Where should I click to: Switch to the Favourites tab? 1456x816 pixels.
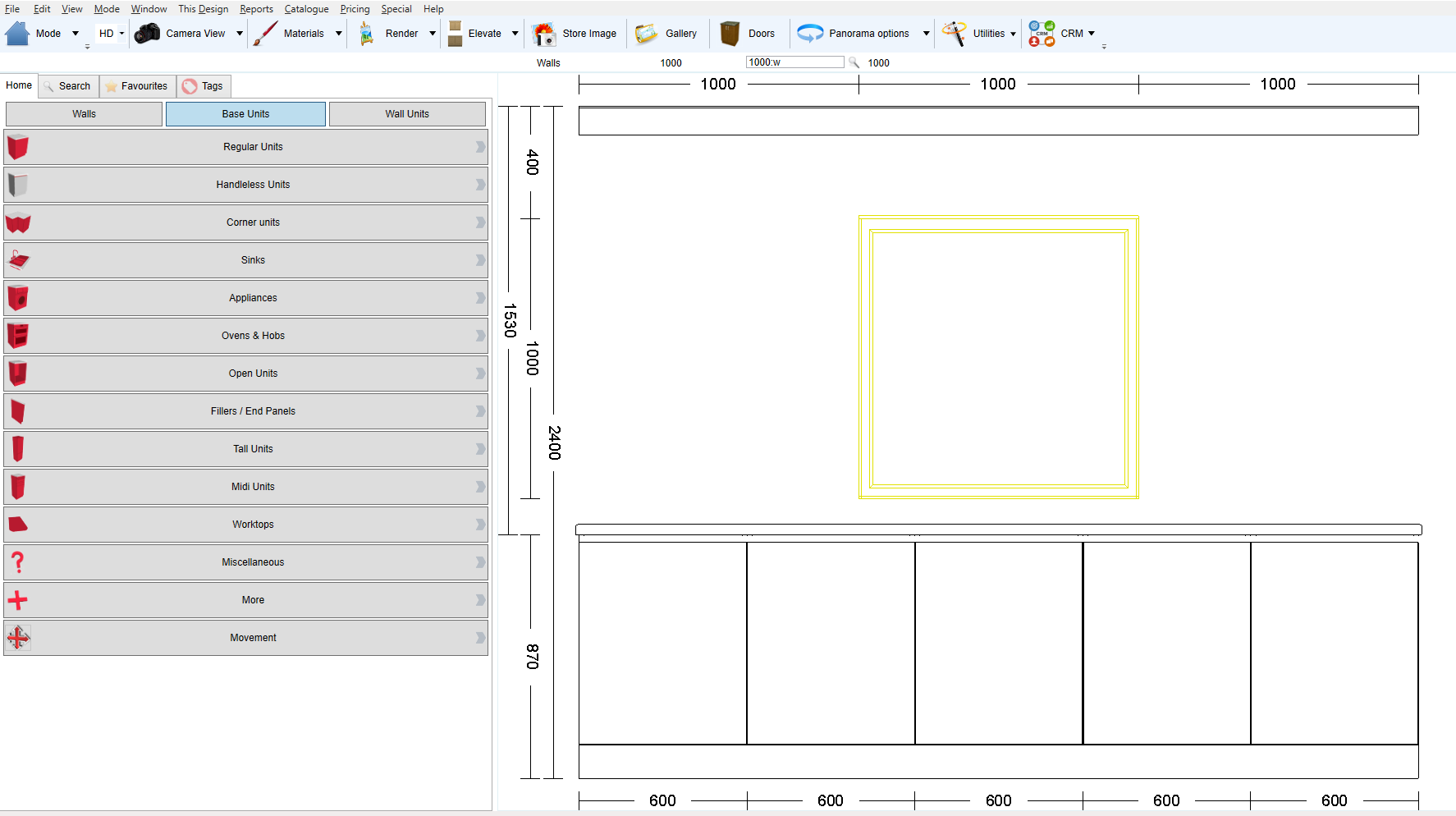[x=137, y=86]
